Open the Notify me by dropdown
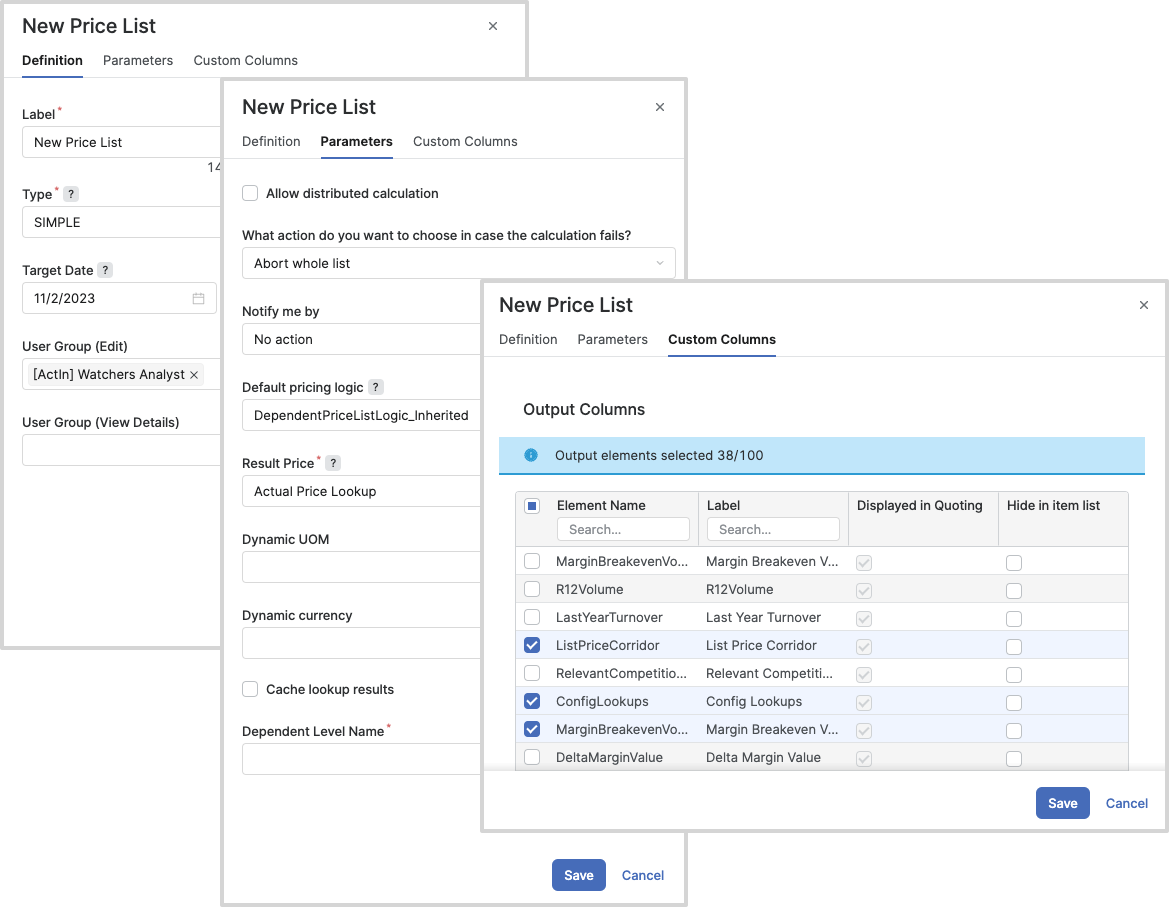 pos(362,340)
